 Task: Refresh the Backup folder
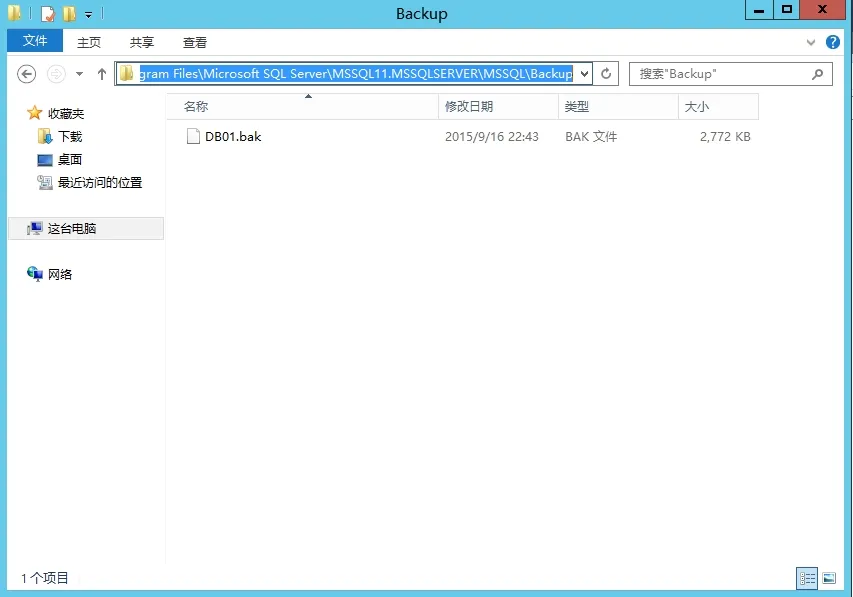(x=606, y=73)
